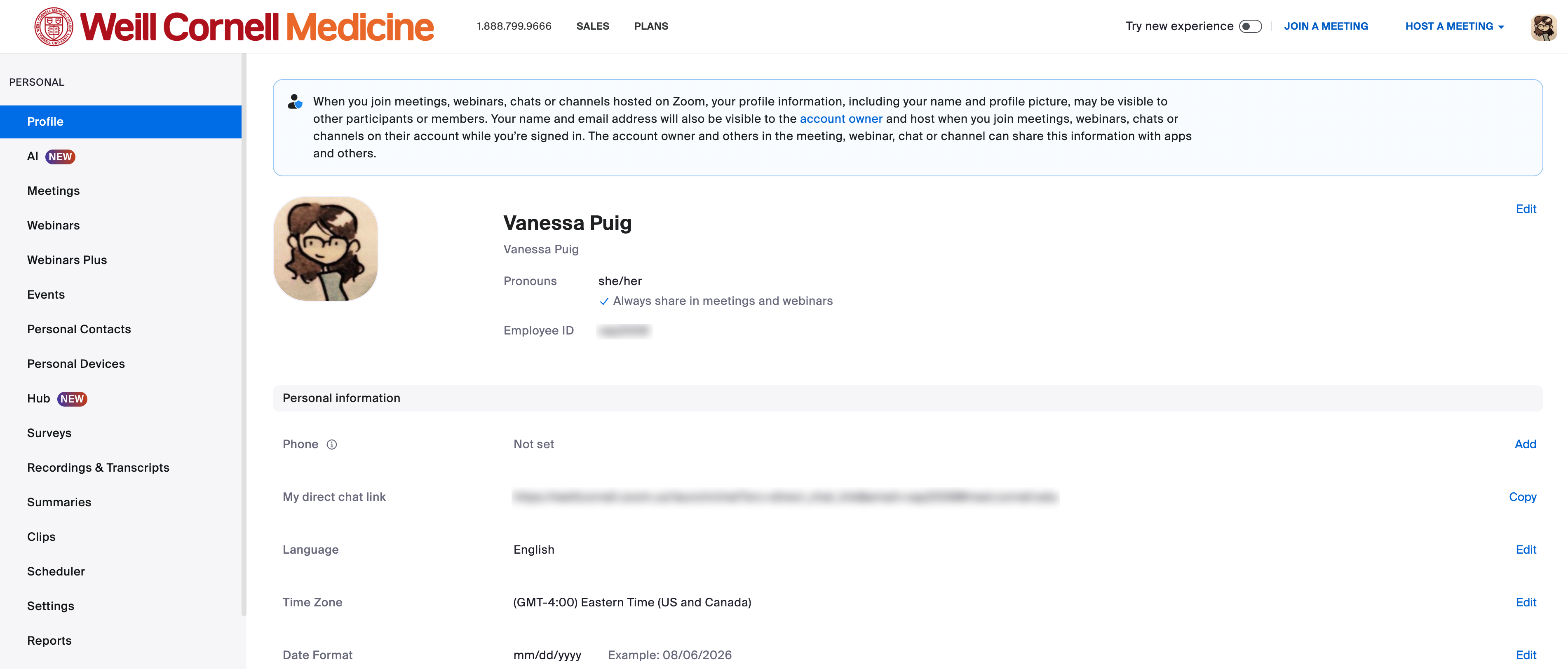Click the Not set phone value
1568x669 pixels.
pyautogui.click(x=533, y=444)
